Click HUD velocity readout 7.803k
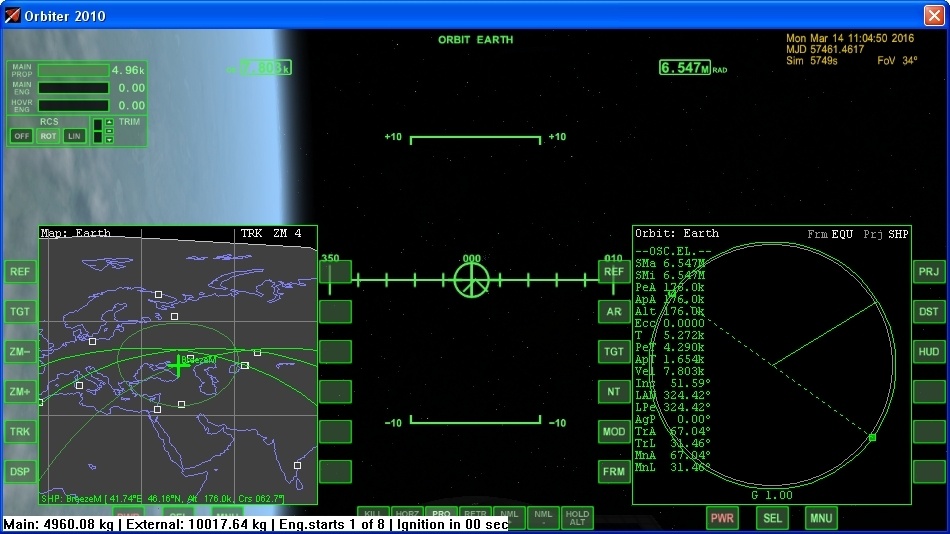Image resolution: width=950 pixels, height=534 pixels. 265,67
